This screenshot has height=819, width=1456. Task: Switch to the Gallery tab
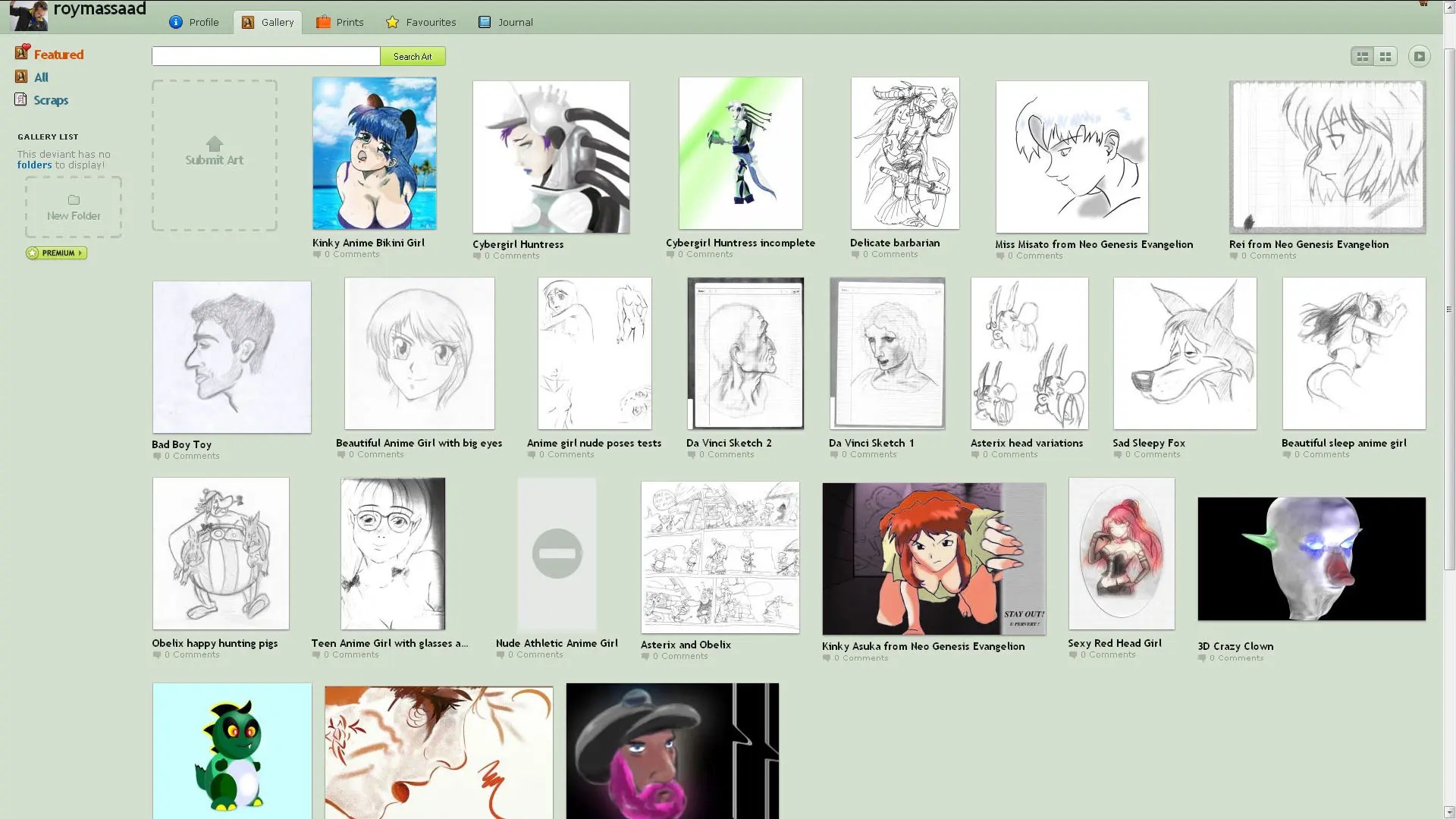(268, 22)
